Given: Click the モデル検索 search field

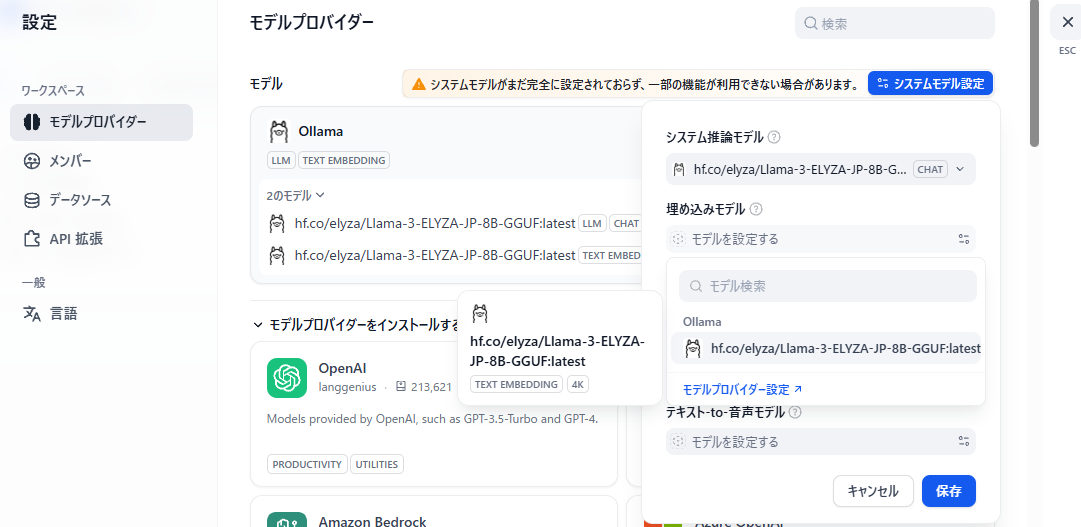Looking at the screenshot, I should pos(828,286).
